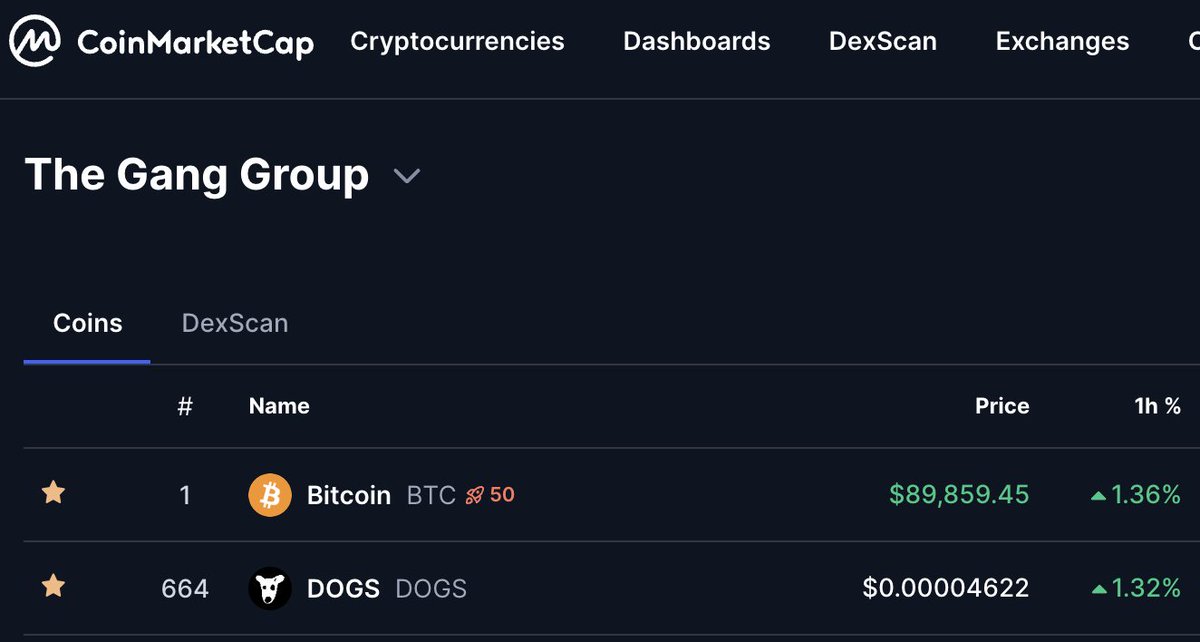Switch to the Coins tab
1200x642 pixels.
point(87,324)
